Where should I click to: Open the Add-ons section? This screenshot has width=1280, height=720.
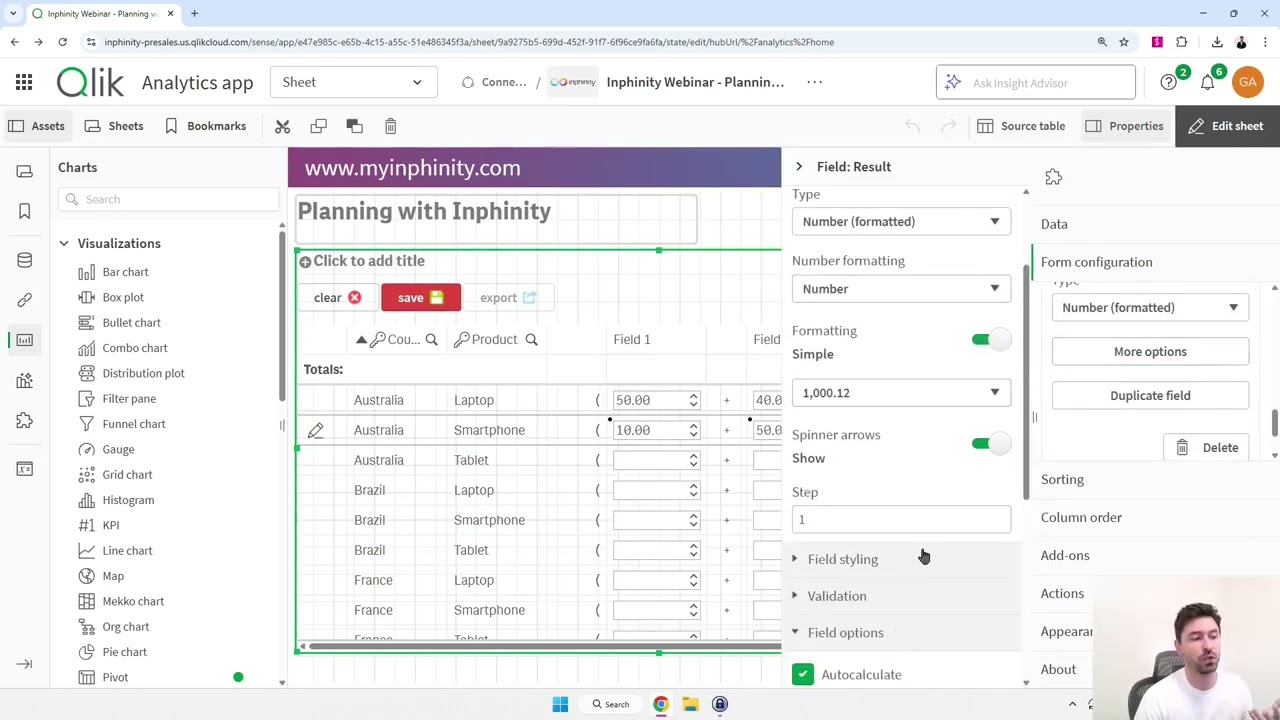1065,556
